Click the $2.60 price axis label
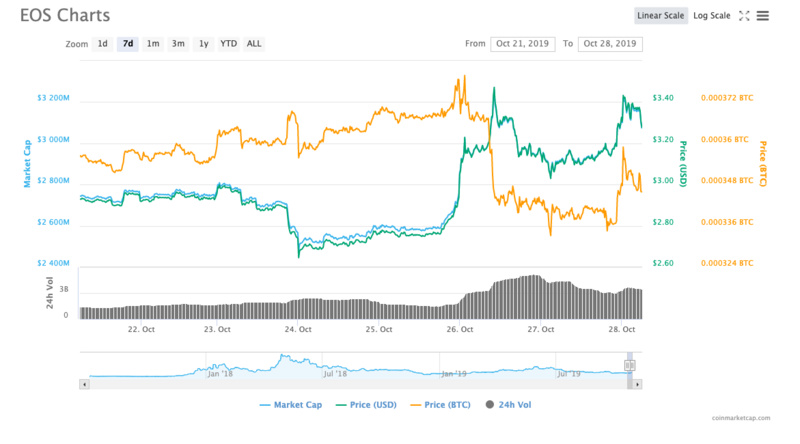The width and height of the screenshot is (800, 444). click(x=663, y=263)
